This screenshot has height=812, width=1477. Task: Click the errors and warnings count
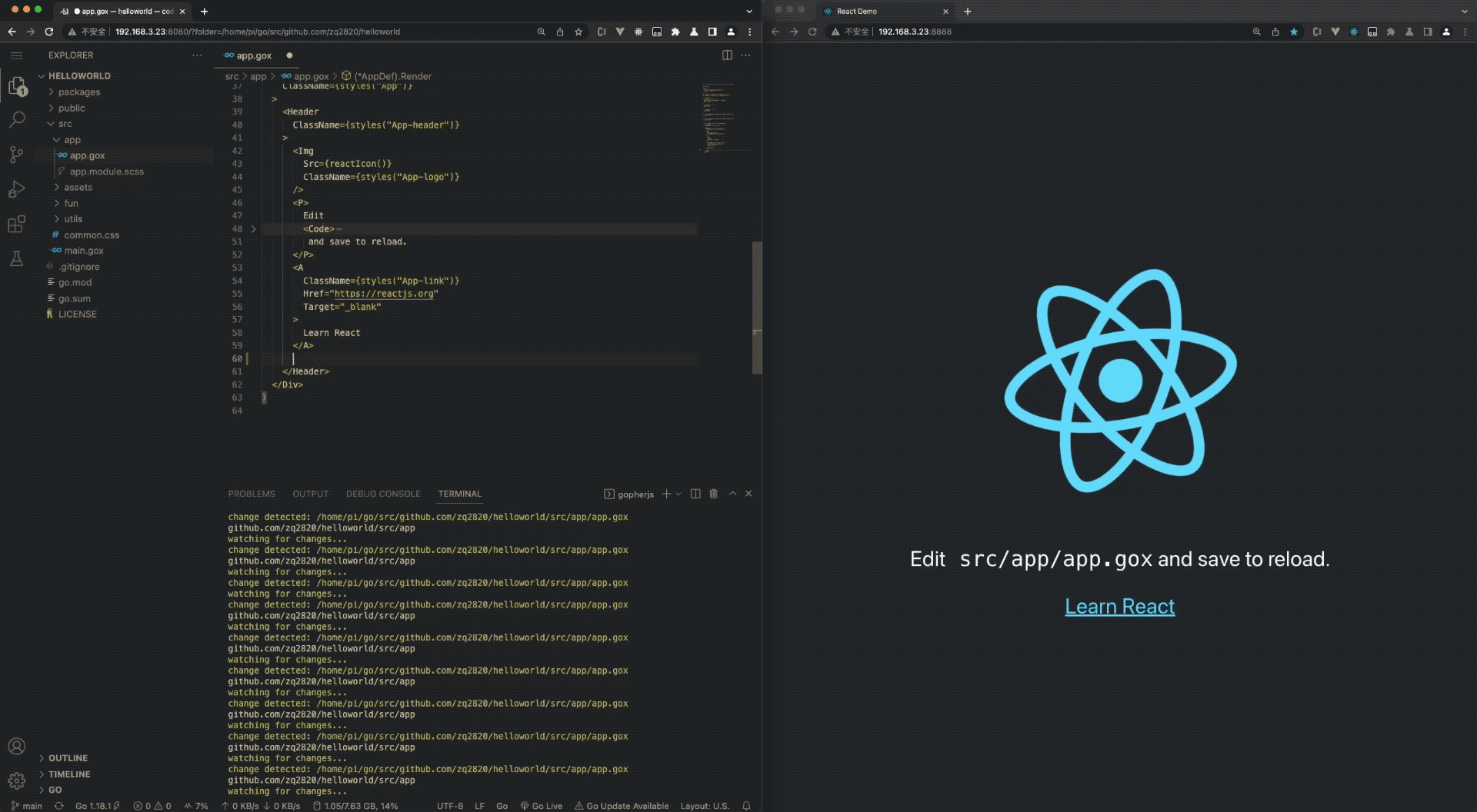click(x=152, y=806)
